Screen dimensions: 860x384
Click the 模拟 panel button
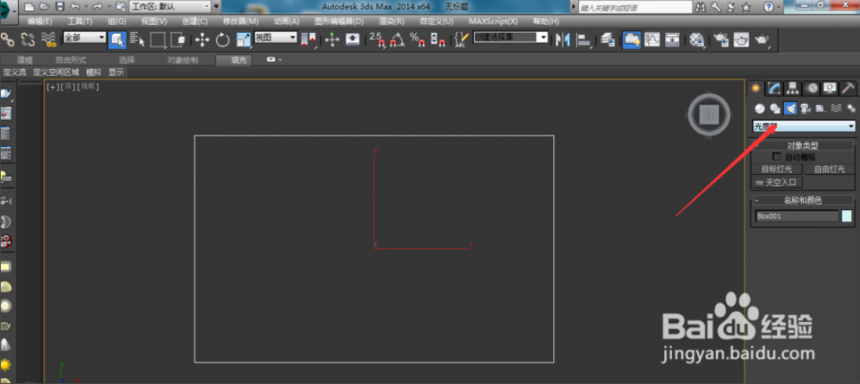tap(94, 72)
